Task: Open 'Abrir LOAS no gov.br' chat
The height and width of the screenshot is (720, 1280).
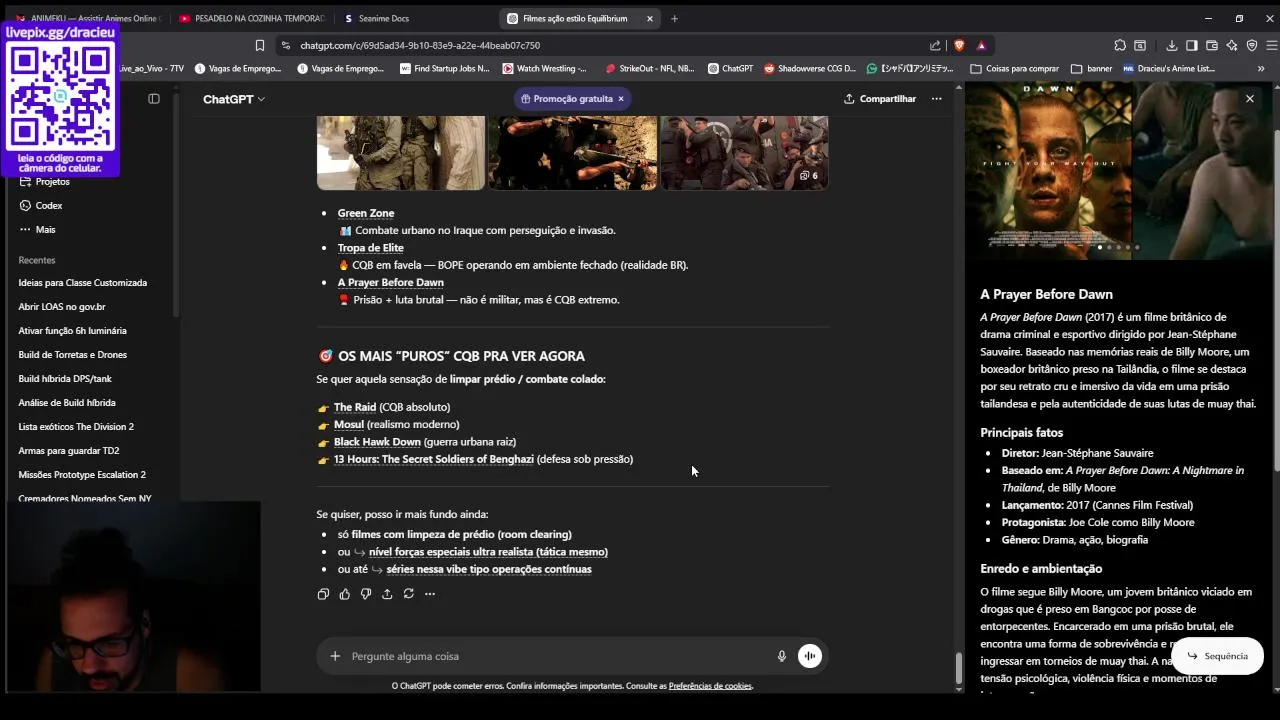Action: [x=62, y=307]
